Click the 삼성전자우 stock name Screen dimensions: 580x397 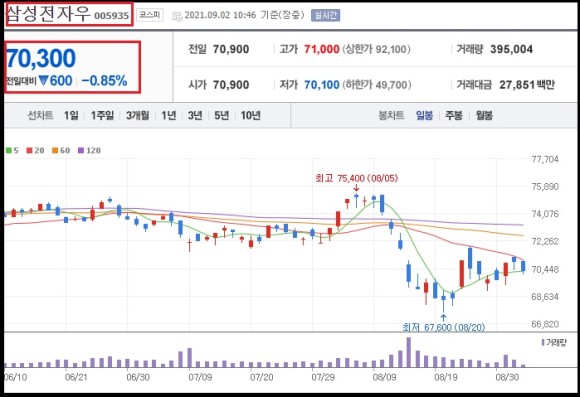pos(48,13)
